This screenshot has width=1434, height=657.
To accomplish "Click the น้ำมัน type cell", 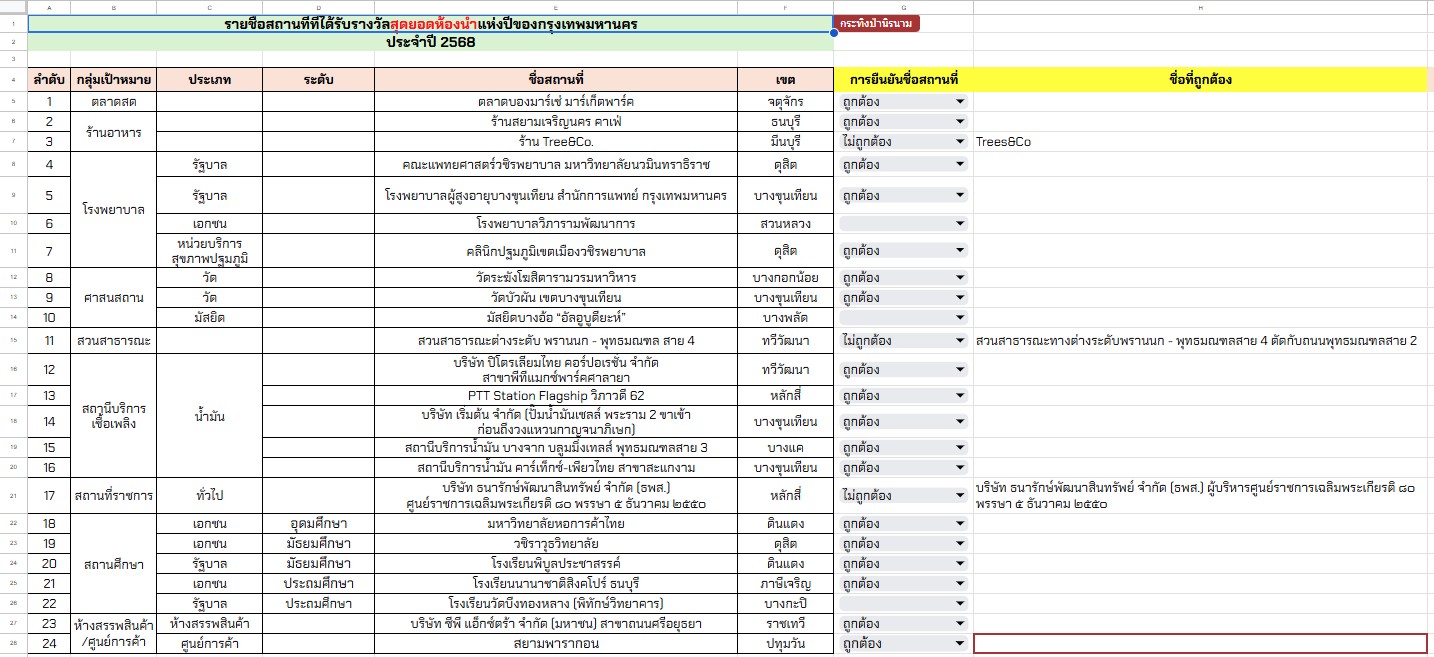I will (209, 416).
